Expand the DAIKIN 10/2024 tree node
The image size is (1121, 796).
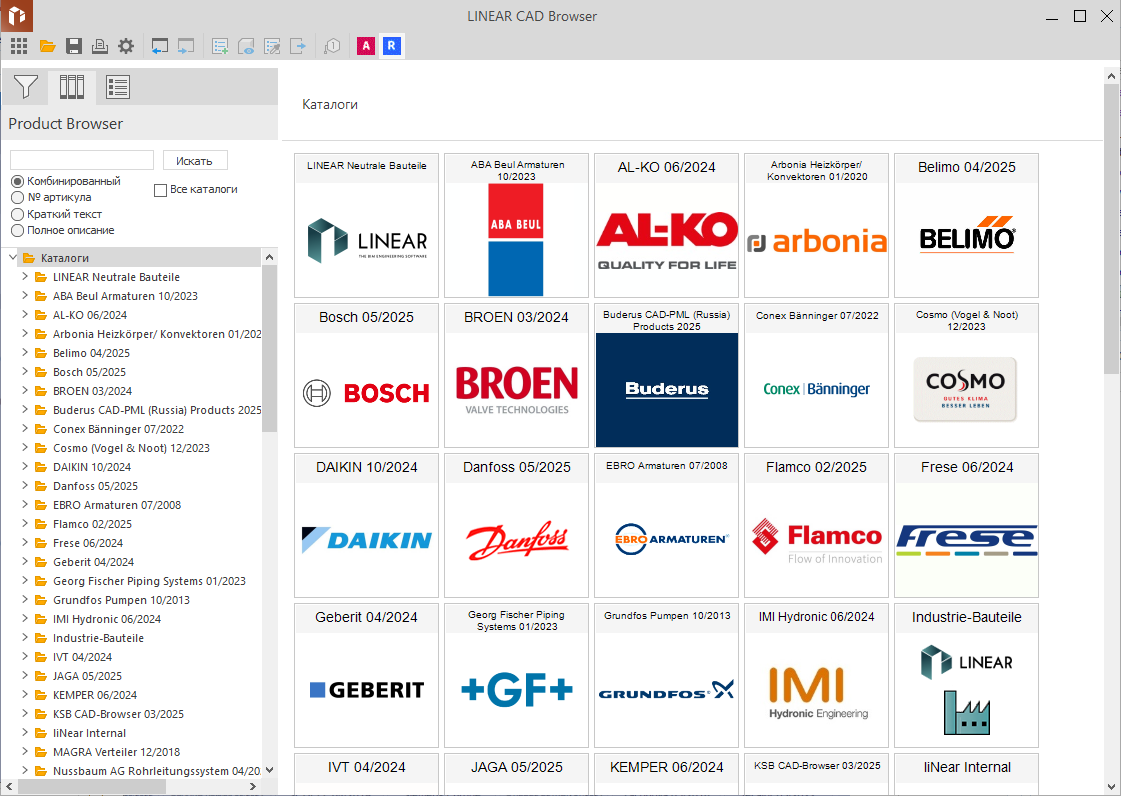point(25,466)
